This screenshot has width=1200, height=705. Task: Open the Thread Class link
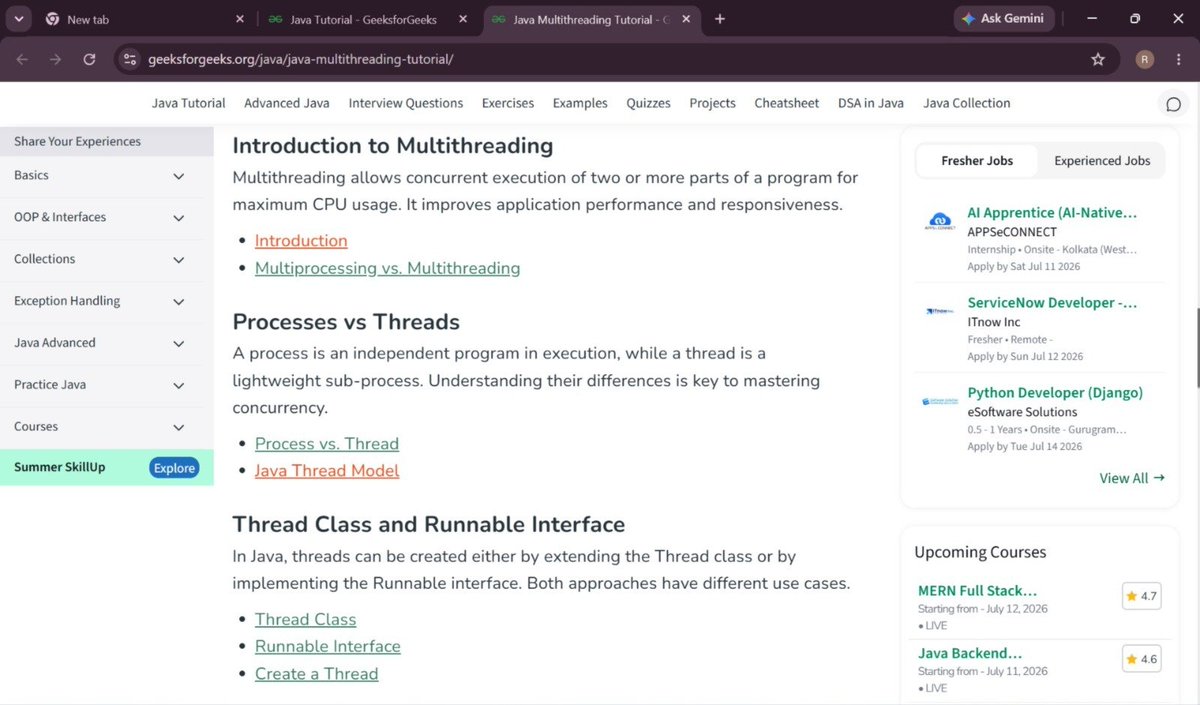tap(306, 620)
